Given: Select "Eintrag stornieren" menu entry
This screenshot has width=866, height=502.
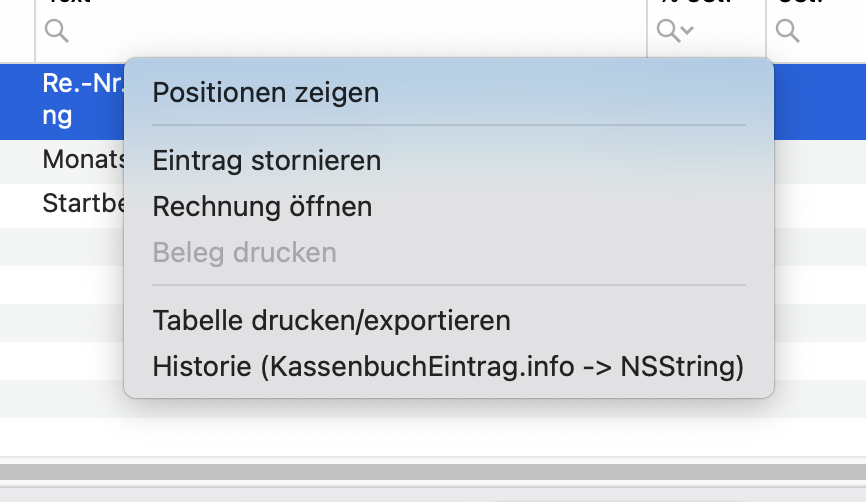Looking at the screenshot, I should click(266, 160).
